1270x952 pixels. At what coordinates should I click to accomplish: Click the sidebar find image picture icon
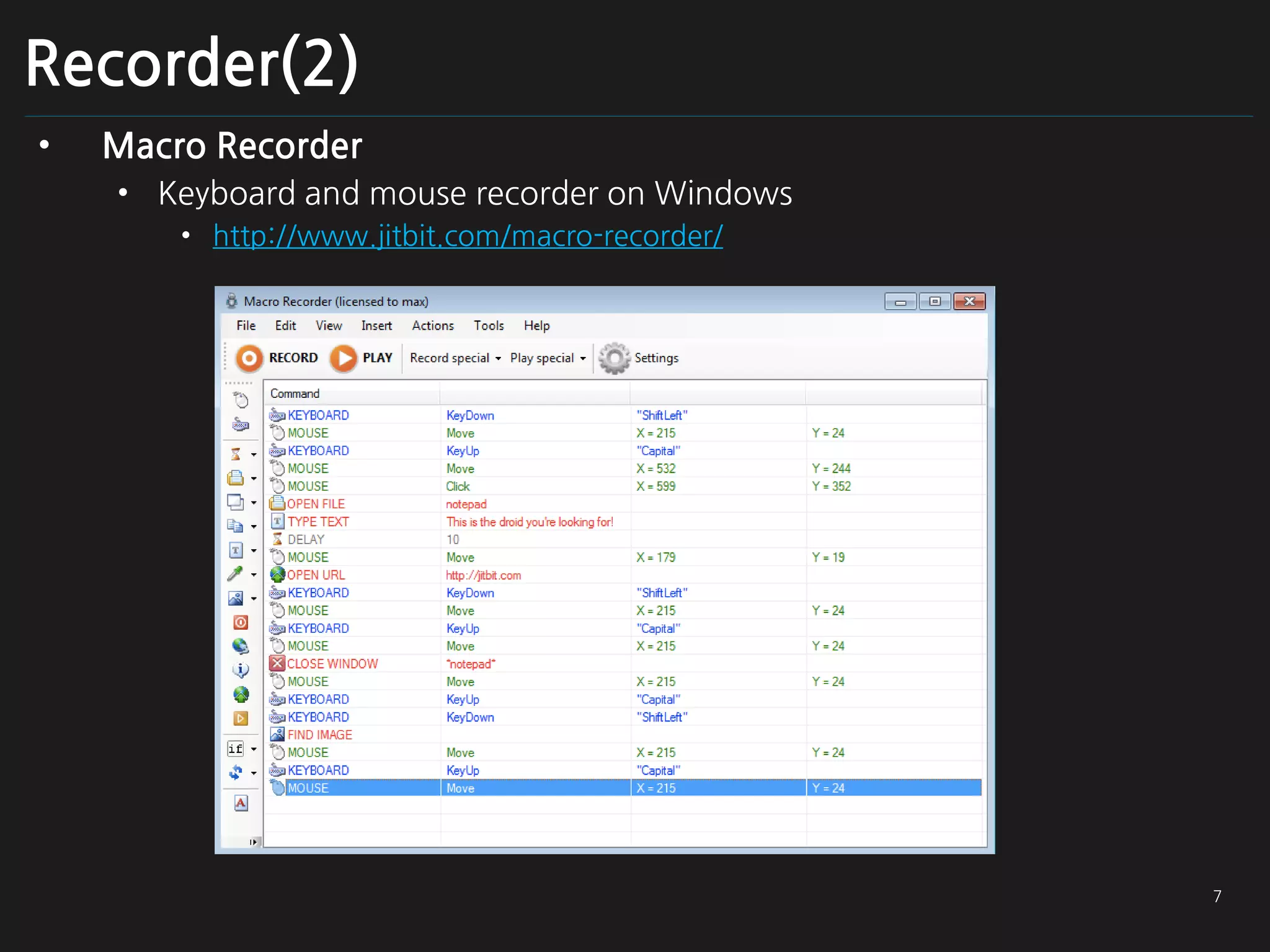coord(236,598)
